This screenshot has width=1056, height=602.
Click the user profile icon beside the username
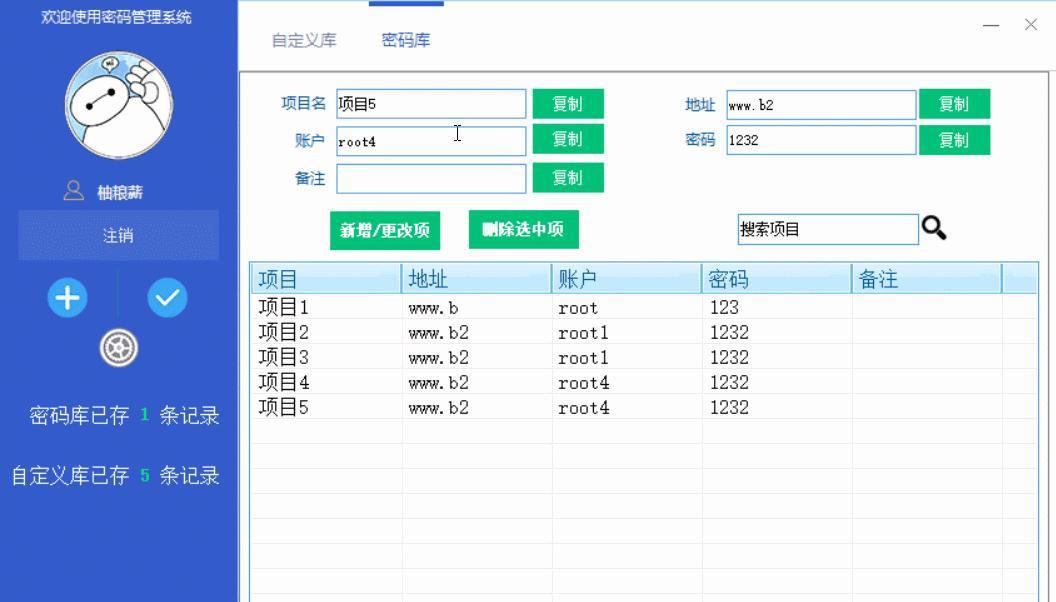(x=73, y=191)
